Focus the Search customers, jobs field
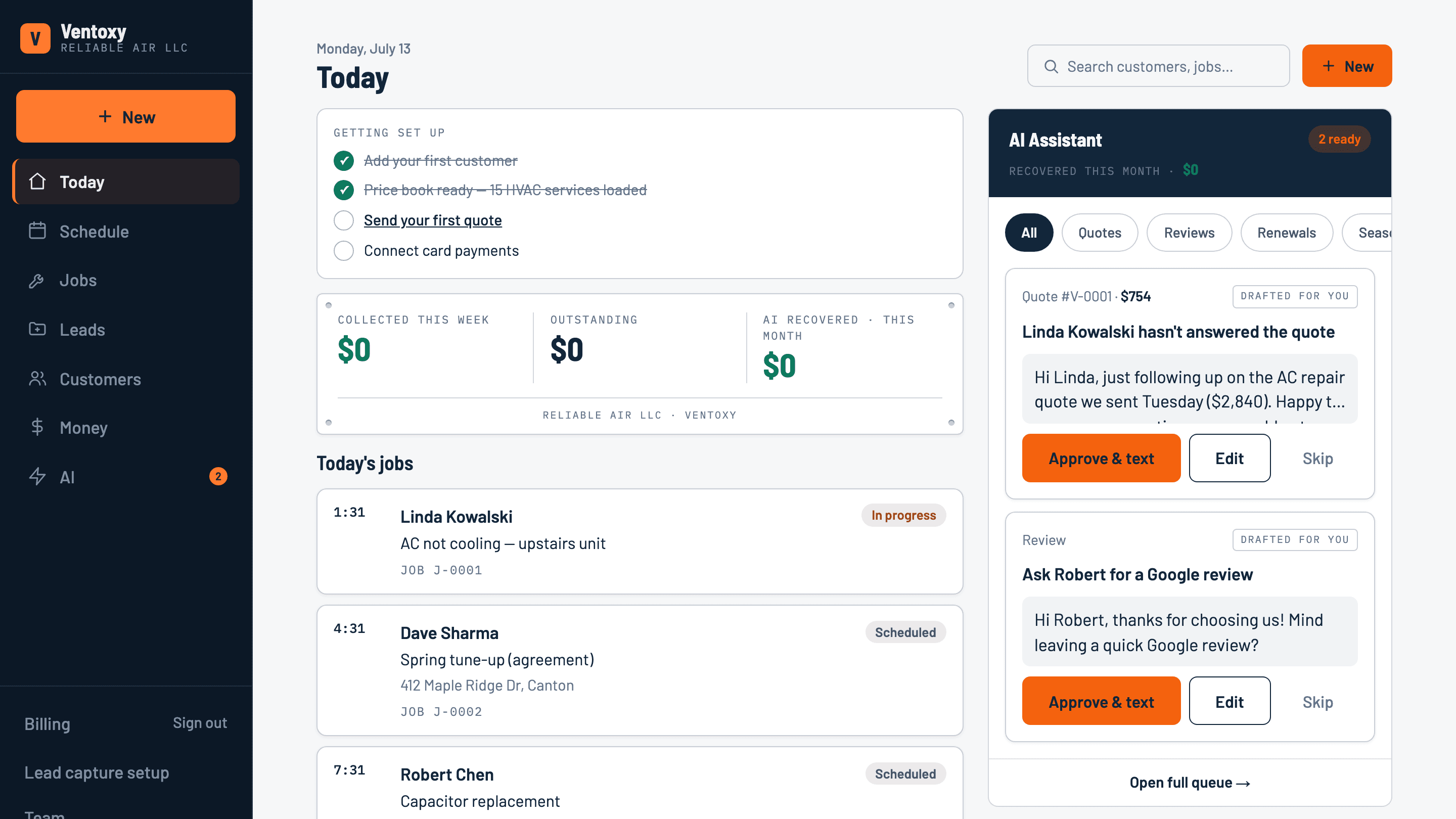1456x819 pixels. tap(1158, 66)
